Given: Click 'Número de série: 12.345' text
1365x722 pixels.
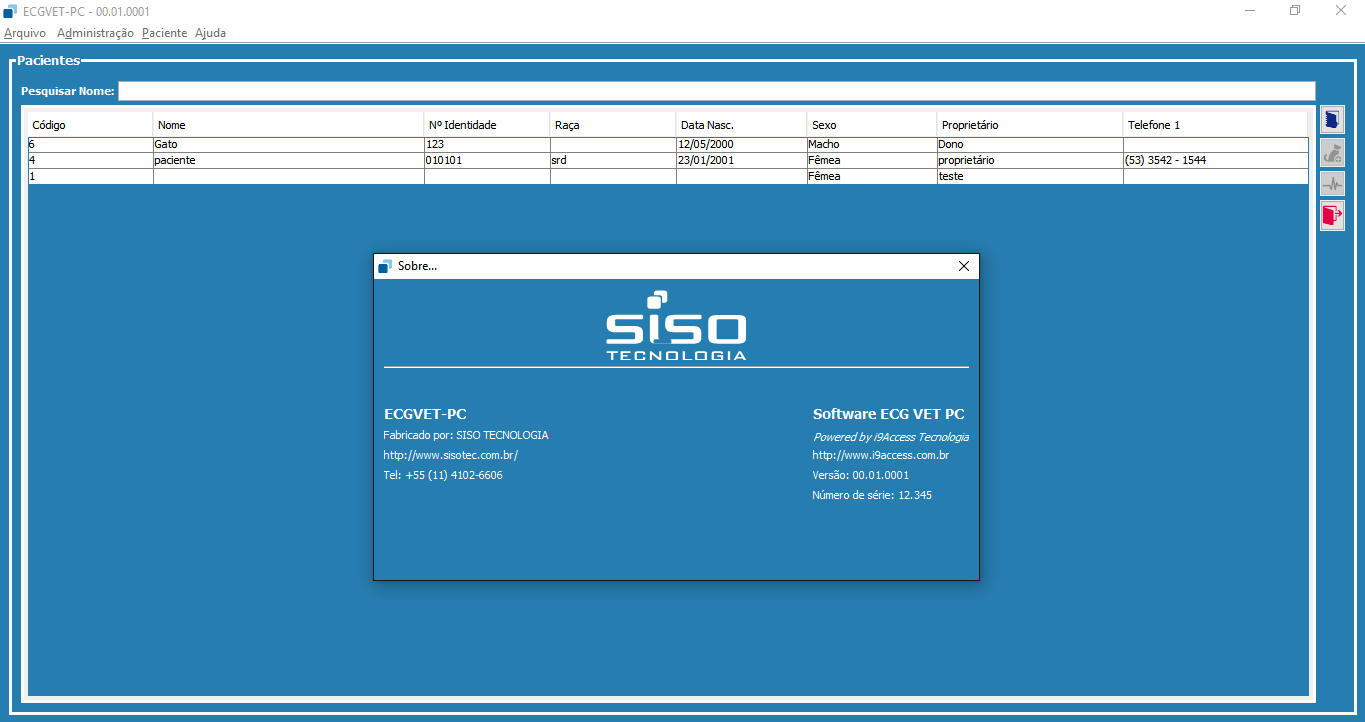Looking at the screenshot, I should point(872,495).
